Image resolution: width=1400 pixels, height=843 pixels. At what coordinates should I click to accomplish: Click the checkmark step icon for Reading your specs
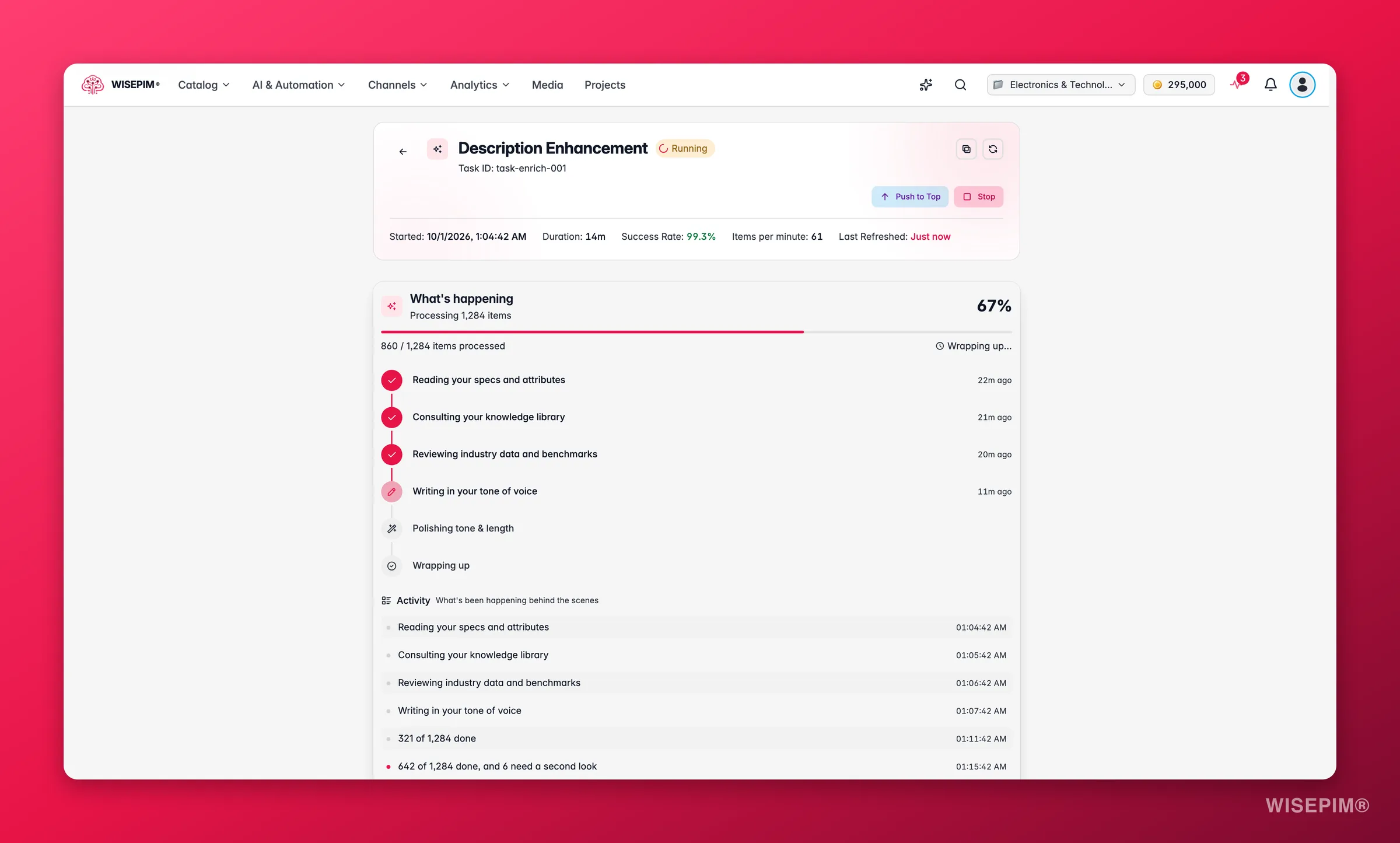pyautogui.click(x=391, y=380)
